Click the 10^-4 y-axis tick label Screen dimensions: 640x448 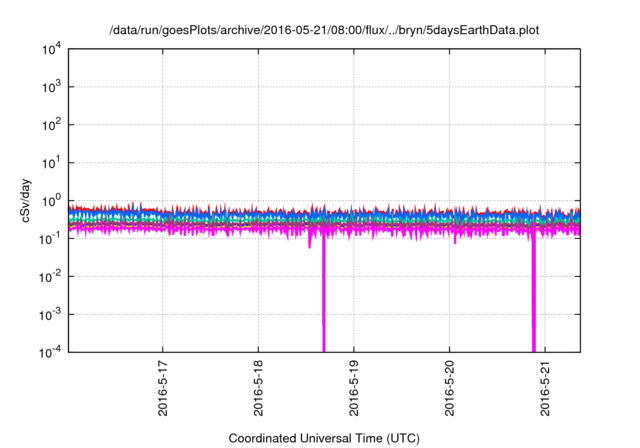[51, 352]
